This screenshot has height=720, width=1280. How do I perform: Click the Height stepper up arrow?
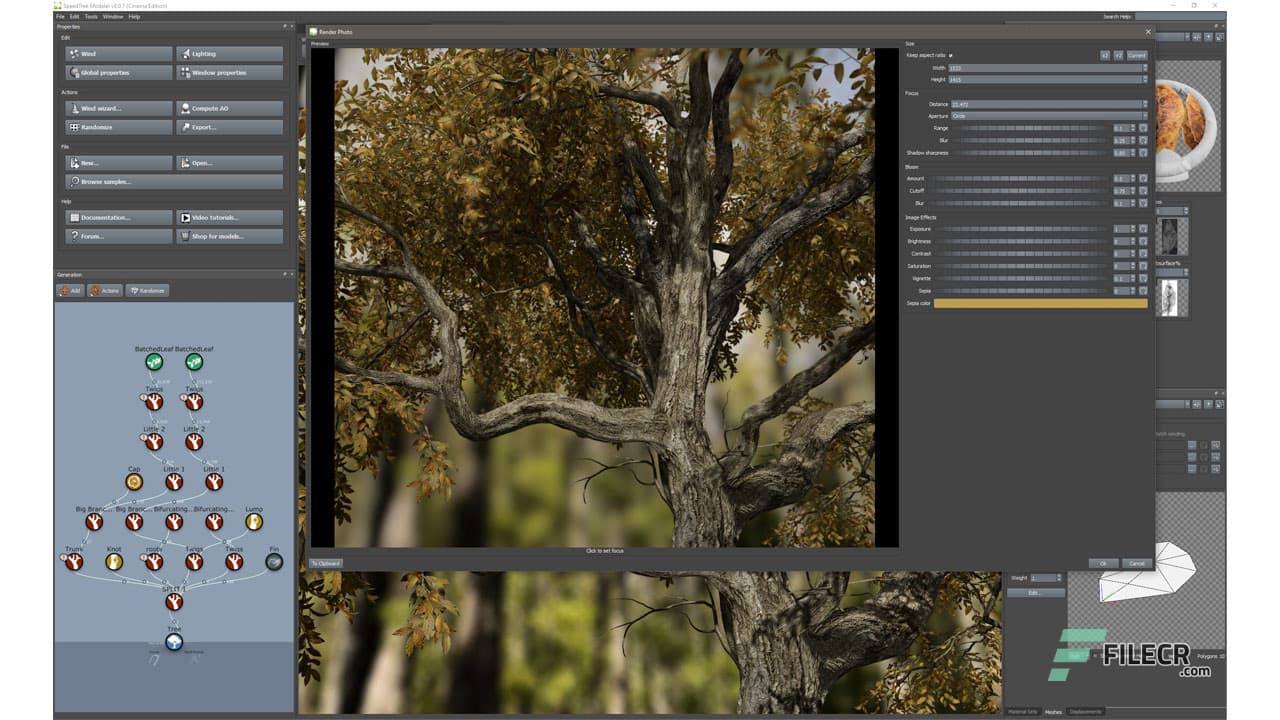pos(1144,75)
